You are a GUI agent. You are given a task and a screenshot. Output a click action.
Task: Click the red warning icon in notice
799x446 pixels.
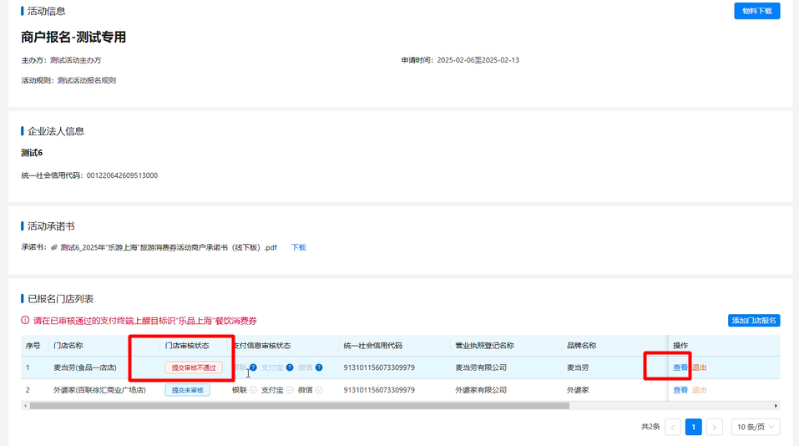(26, 321)
